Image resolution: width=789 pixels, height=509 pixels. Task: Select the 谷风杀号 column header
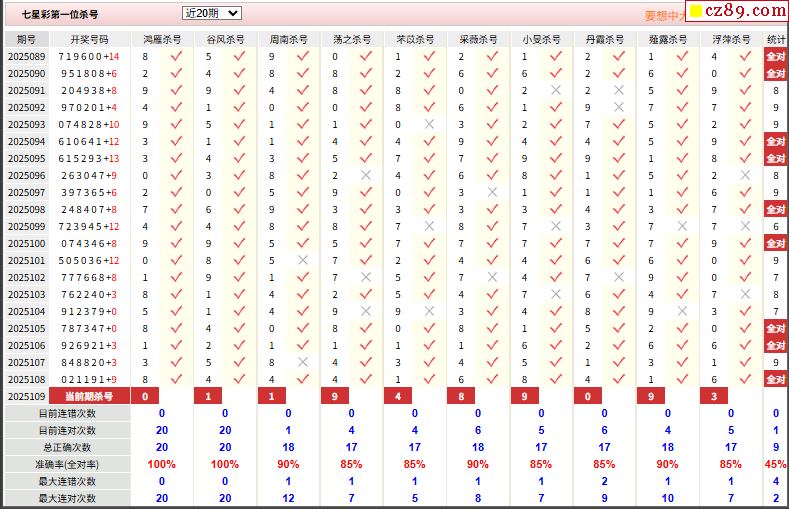[x=225, y=39]
